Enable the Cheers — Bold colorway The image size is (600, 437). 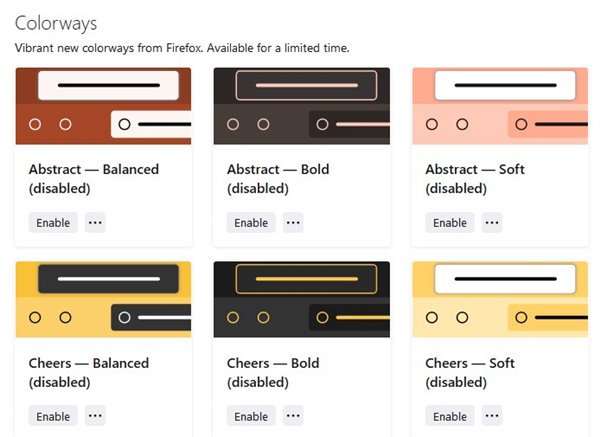pyautogui.click(x=251, y=416)
